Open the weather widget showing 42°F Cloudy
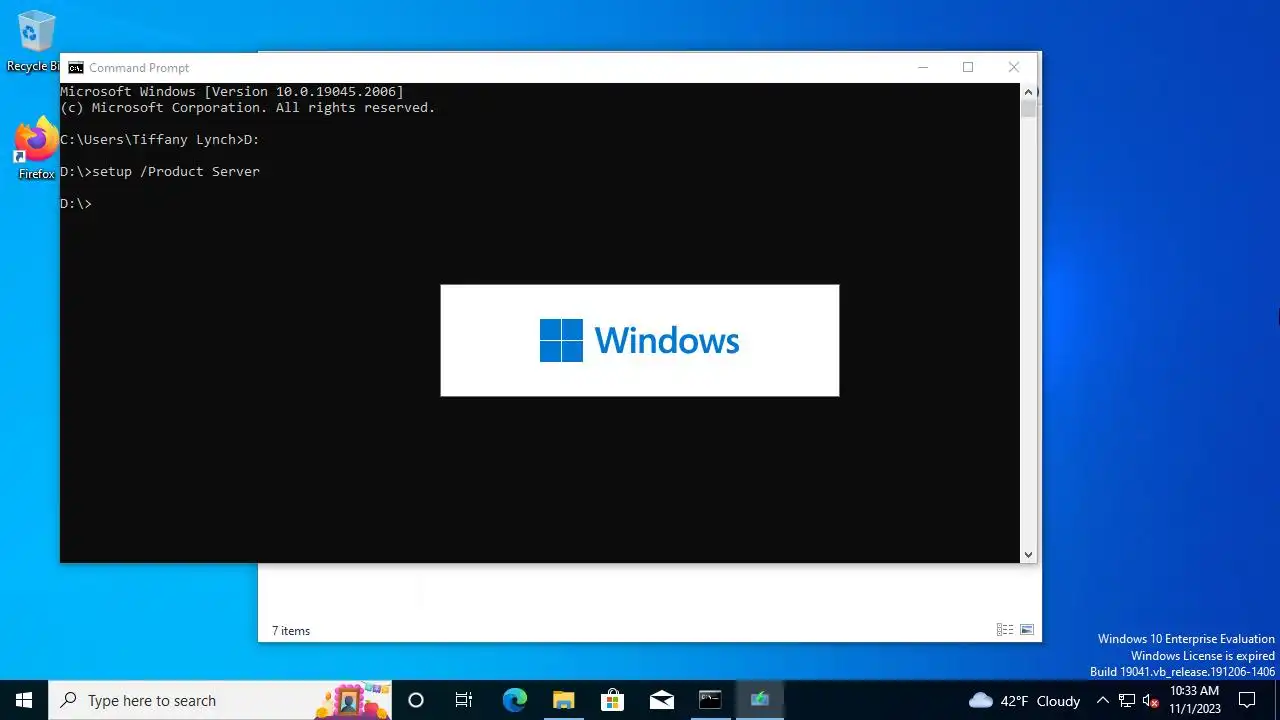 (1024, 700)
